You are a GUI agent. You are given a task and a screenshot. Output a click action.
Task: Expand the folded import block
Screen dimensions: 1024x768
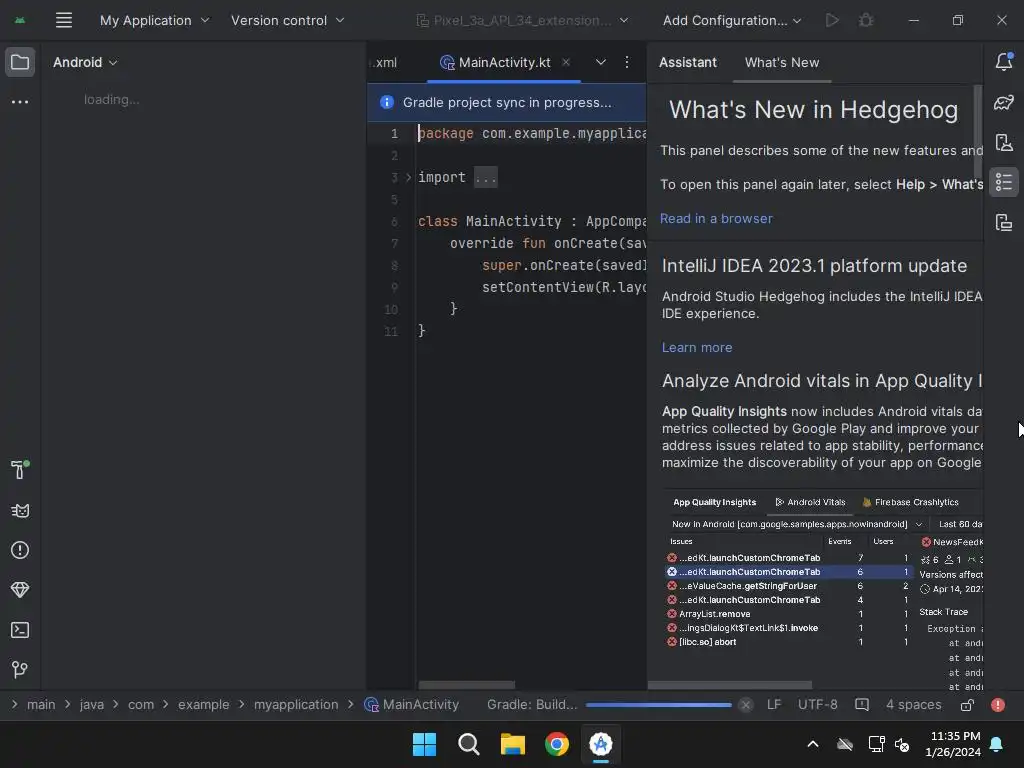click(x=408, y=177)
